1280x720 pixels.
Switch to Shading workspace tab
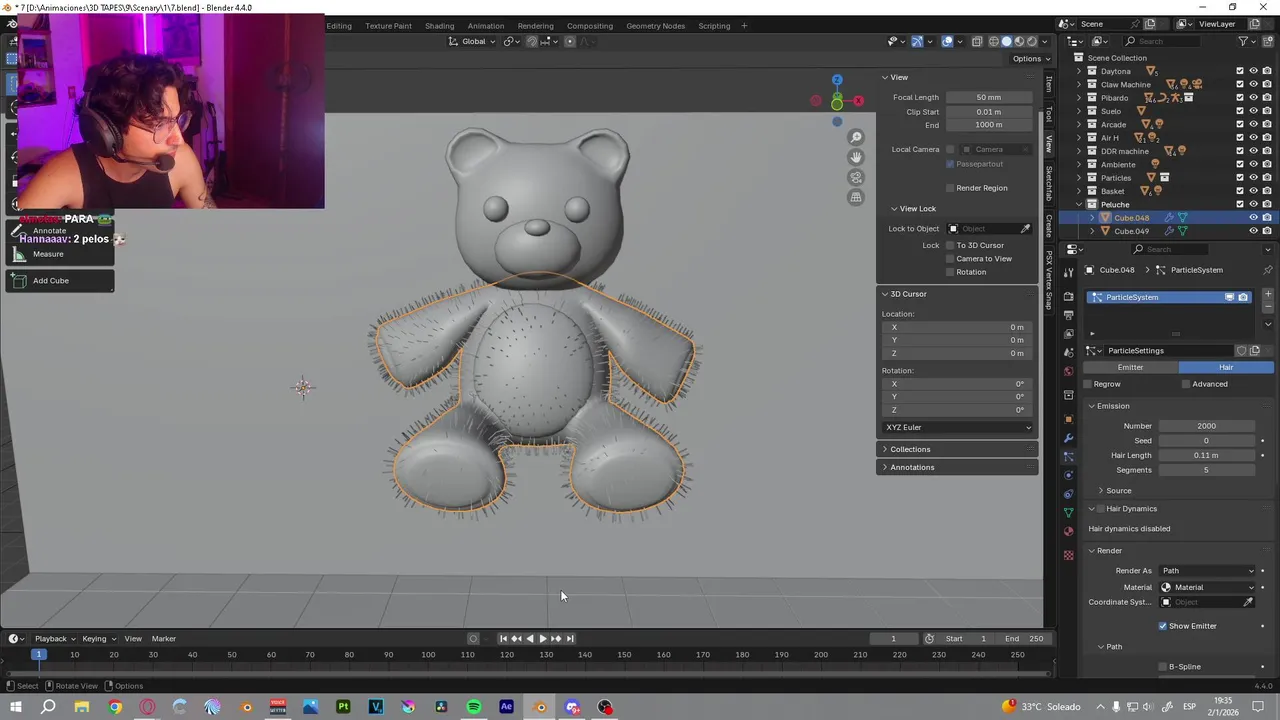point(439,26)
